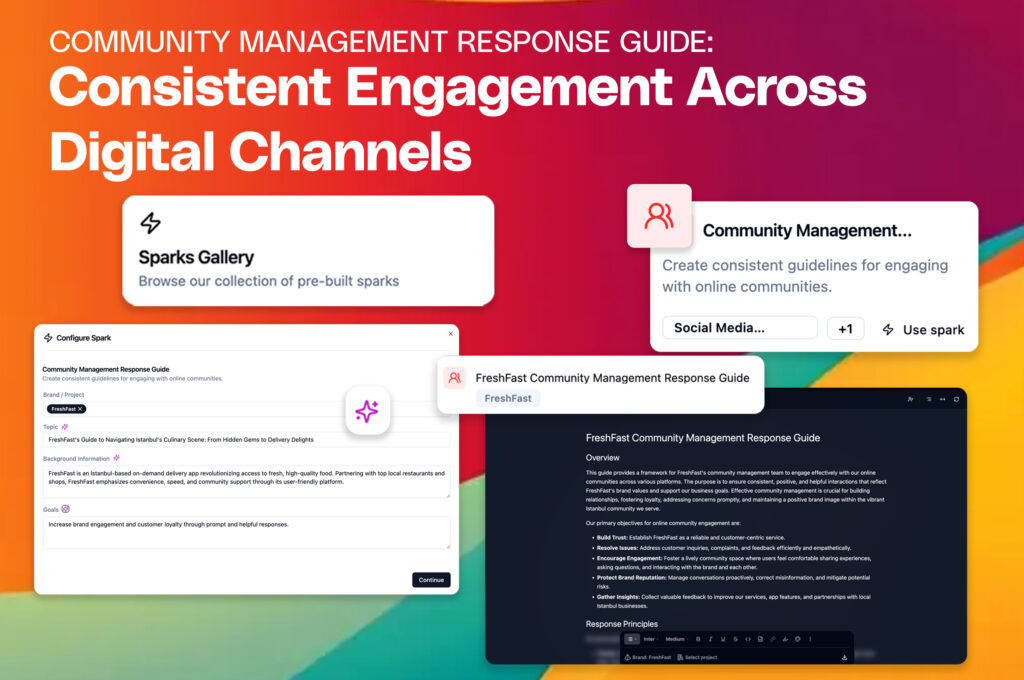Open the Select project selector
The width and height of the screenshot is (1024, 680).
tap(697, 657)
